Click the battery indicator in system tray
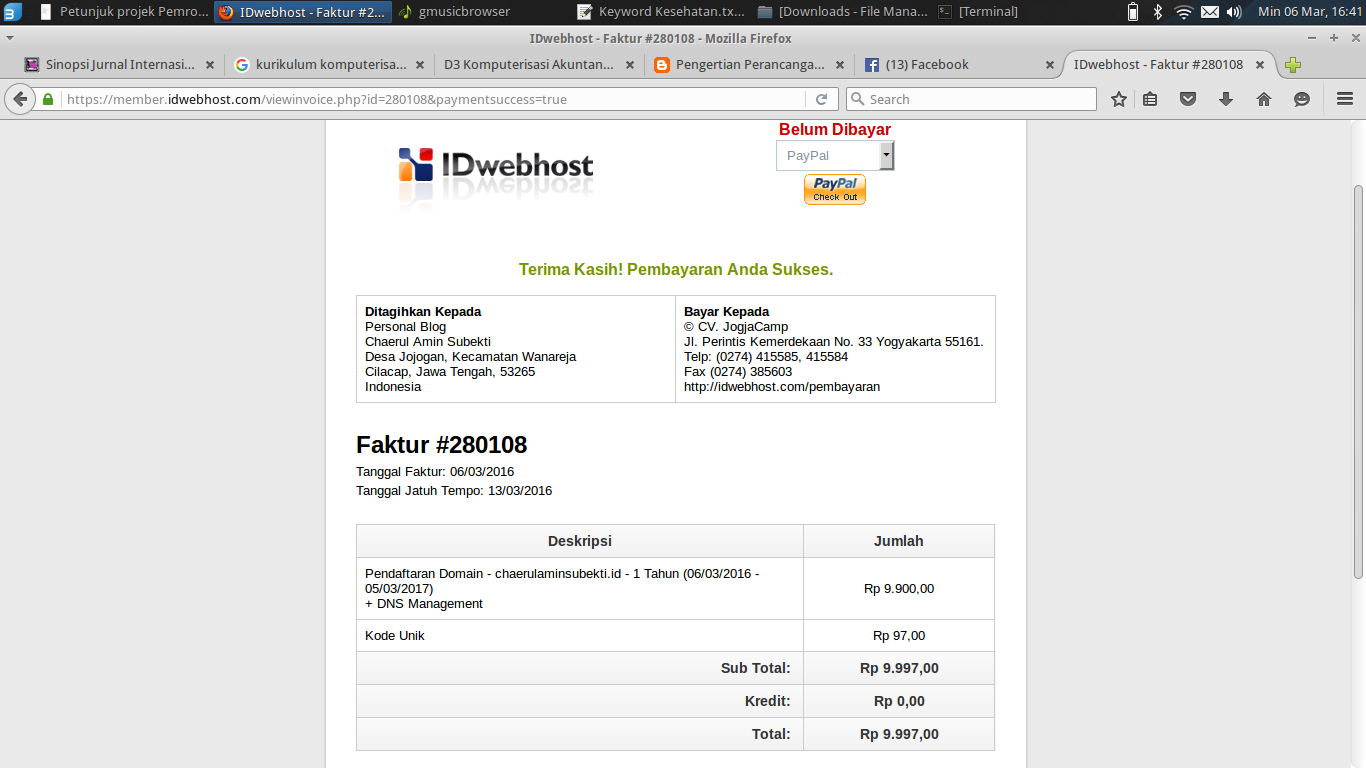 1133,12
